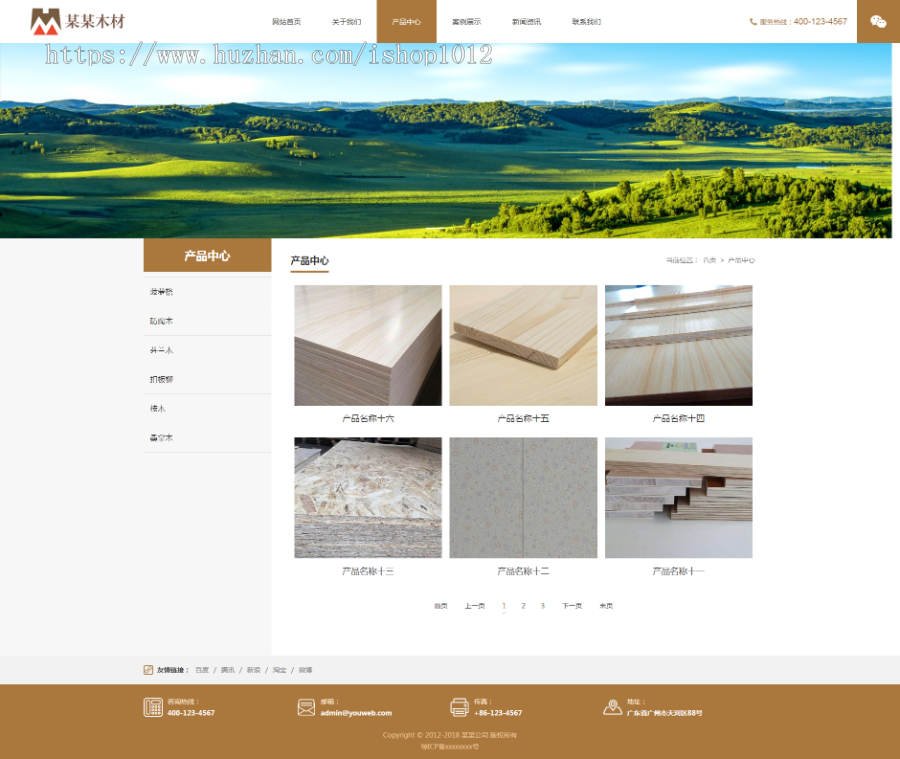The height and width of the screenshot is (759, 900).
Task: Go to page 3 via pagination
Action: coord(543,605)
